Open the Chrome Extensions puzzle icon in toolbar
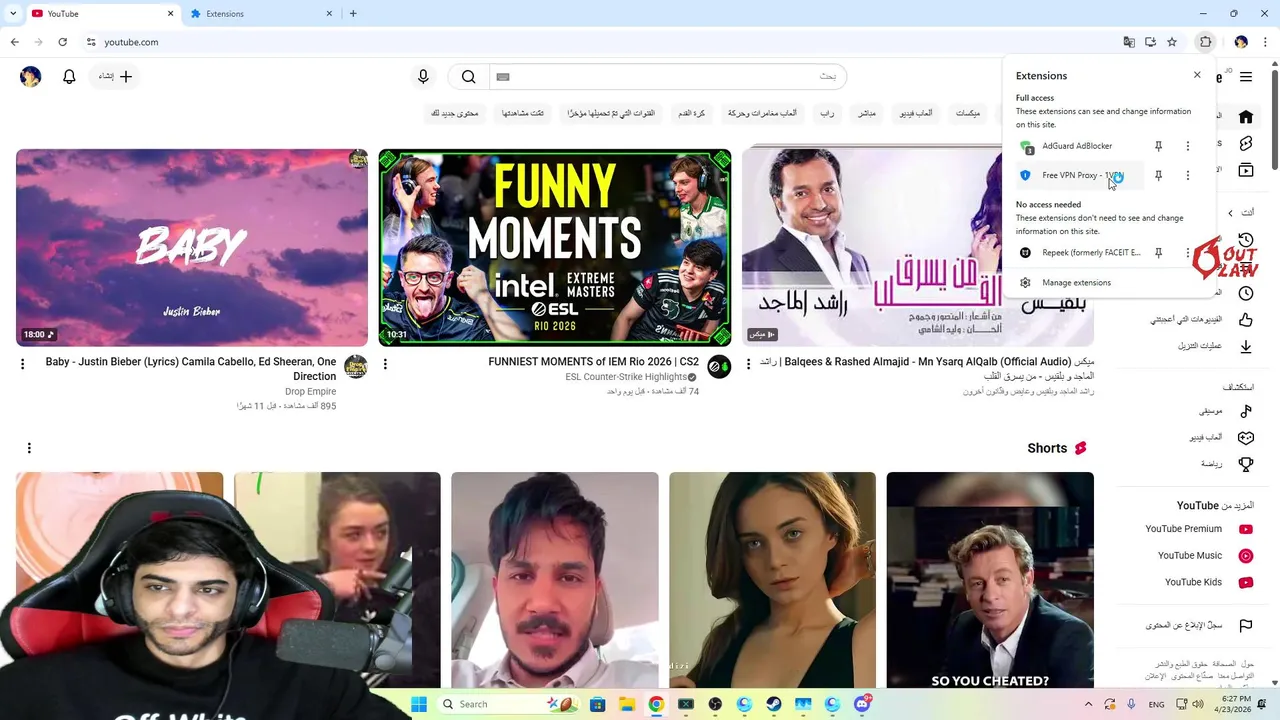The image size is (1280, 720). pyautogui.click(x=1205, y=42)
